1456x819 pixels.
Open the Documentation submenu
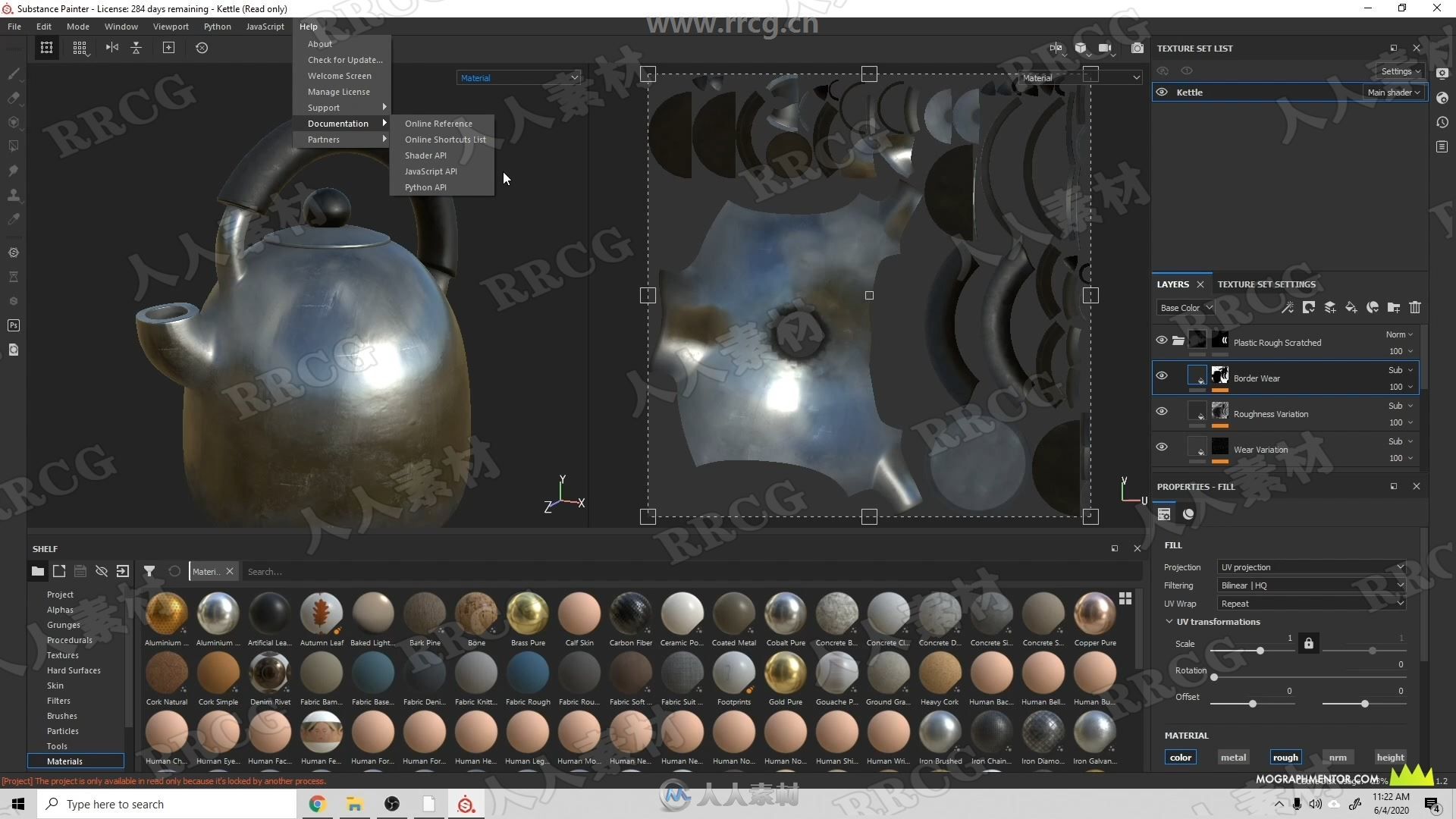[x=338, y=123]
